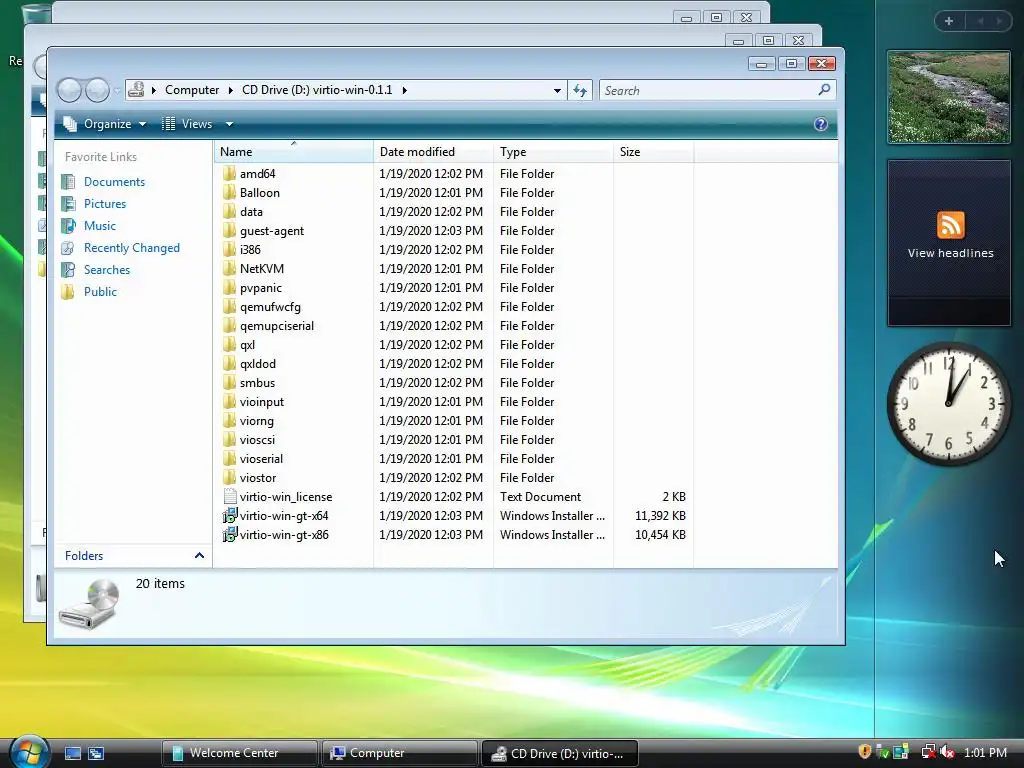1024x768 pixels.
Task: Click the Music icon in Favorite Links
Action: (68, 225)
